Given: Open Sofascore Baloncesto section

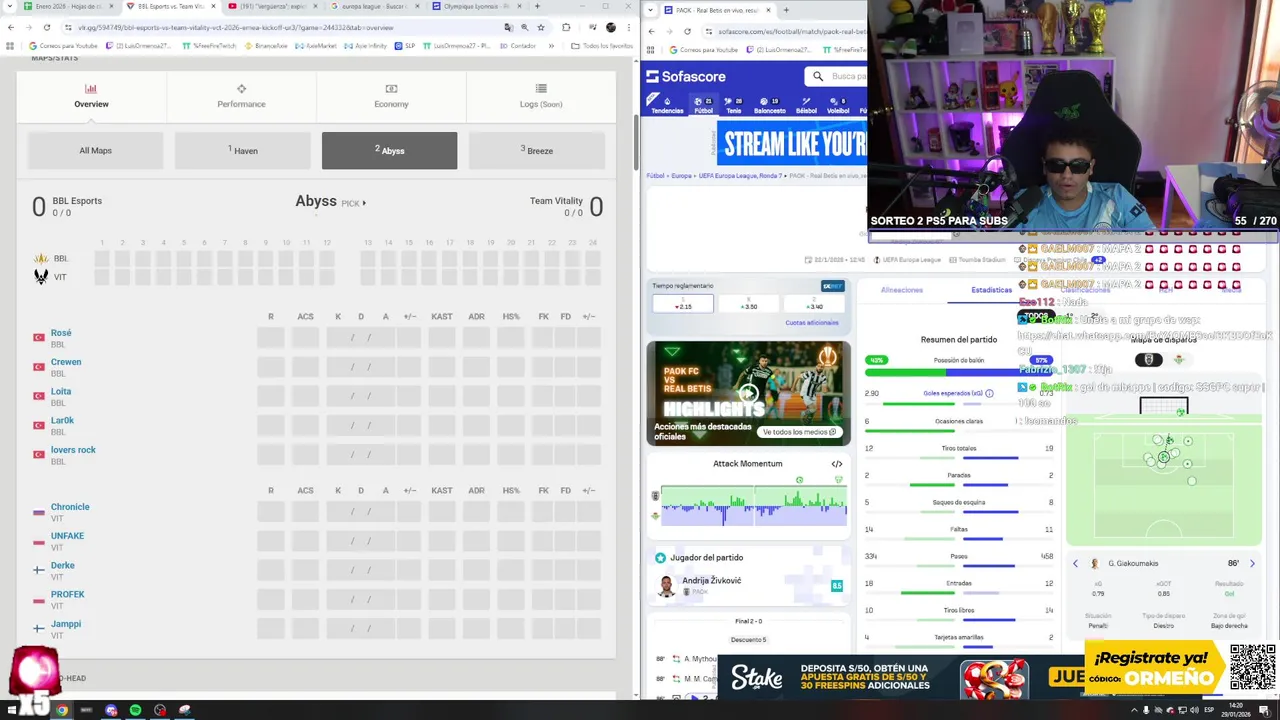Looking at the screenshot, I should 770,105.
